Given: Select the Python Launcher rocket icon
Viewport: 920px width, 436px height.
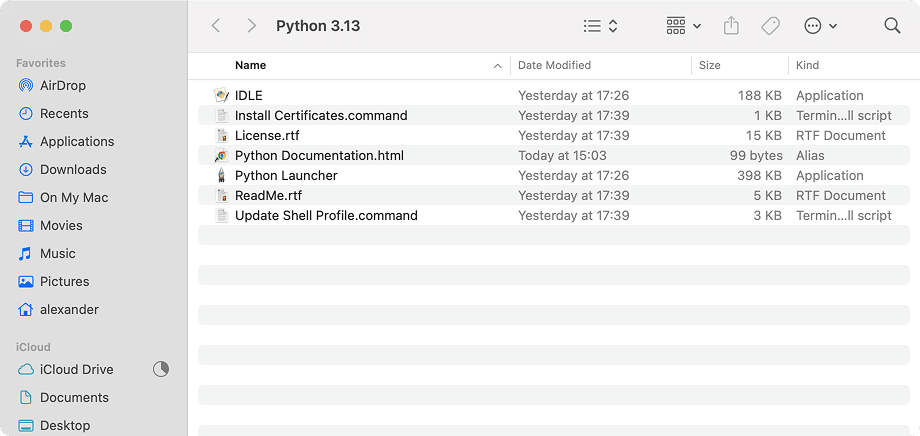Looking at the screenshot, I should click(222, 176).
